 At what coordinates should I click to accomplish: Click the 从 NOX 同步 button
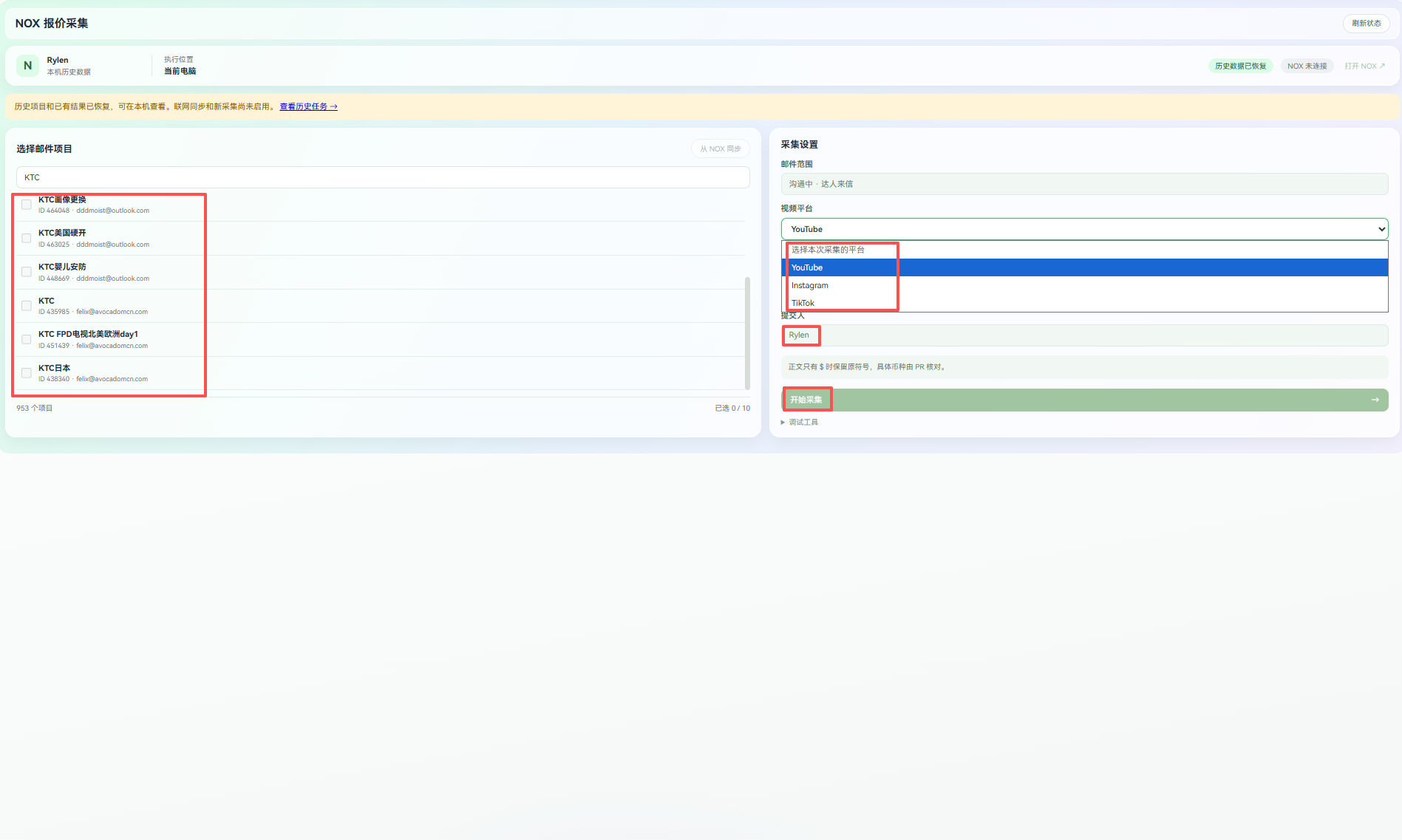(720, 148)
